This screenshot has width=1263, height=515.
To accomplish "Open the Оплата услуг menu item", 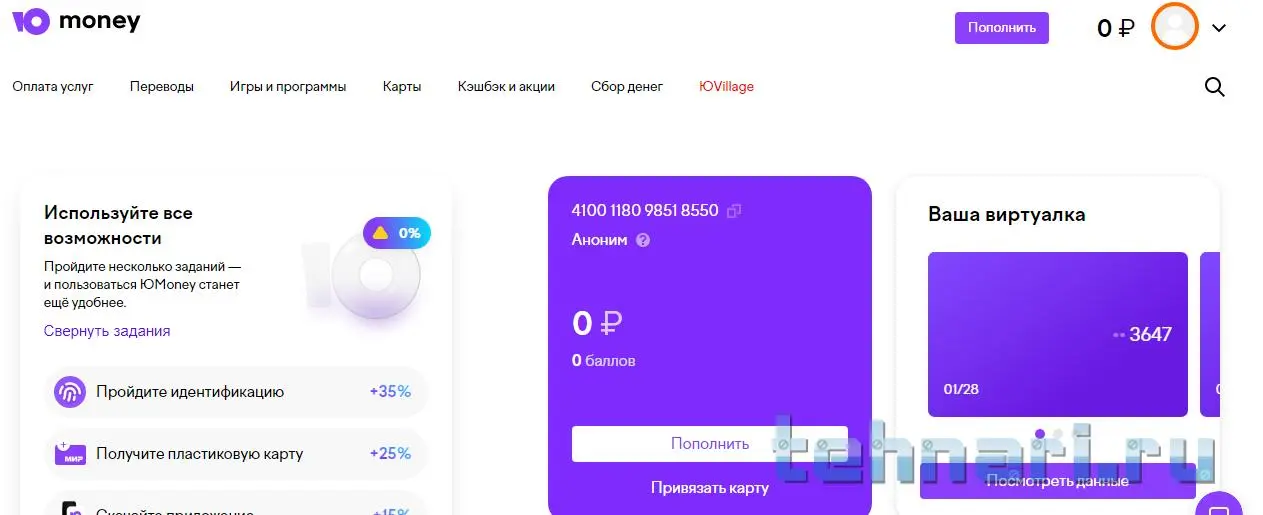I will (x=53, y=87).
